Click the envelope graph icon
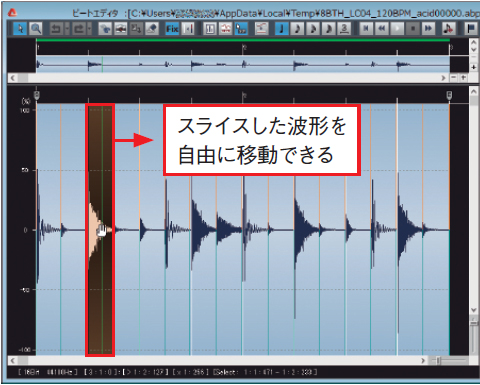Image resolution: width=480 pixels, height=385 pixels. click(261, 29)
